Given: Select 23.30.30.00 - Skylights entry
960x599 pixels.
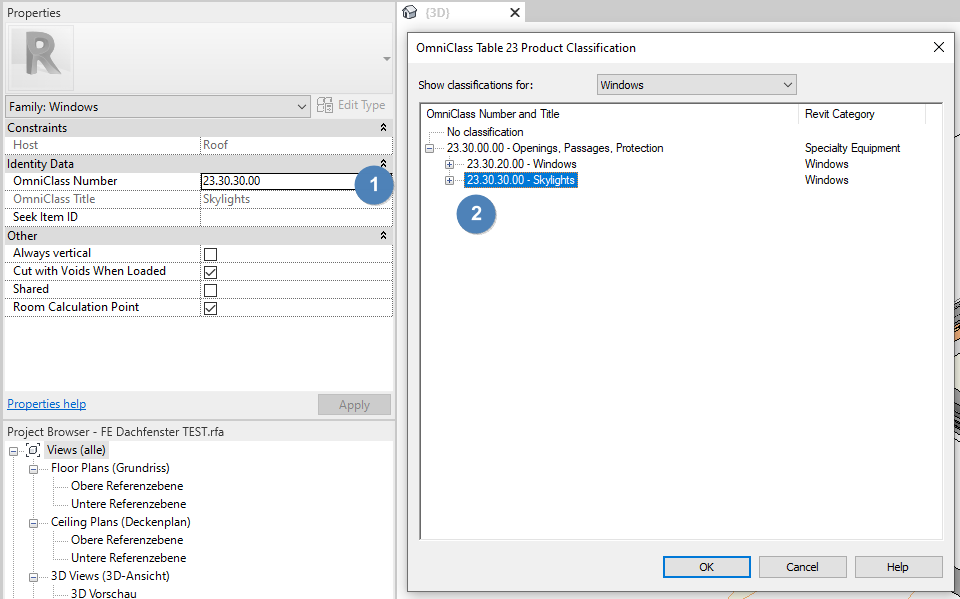Looking at the screenshot, I should click(520, 180).
